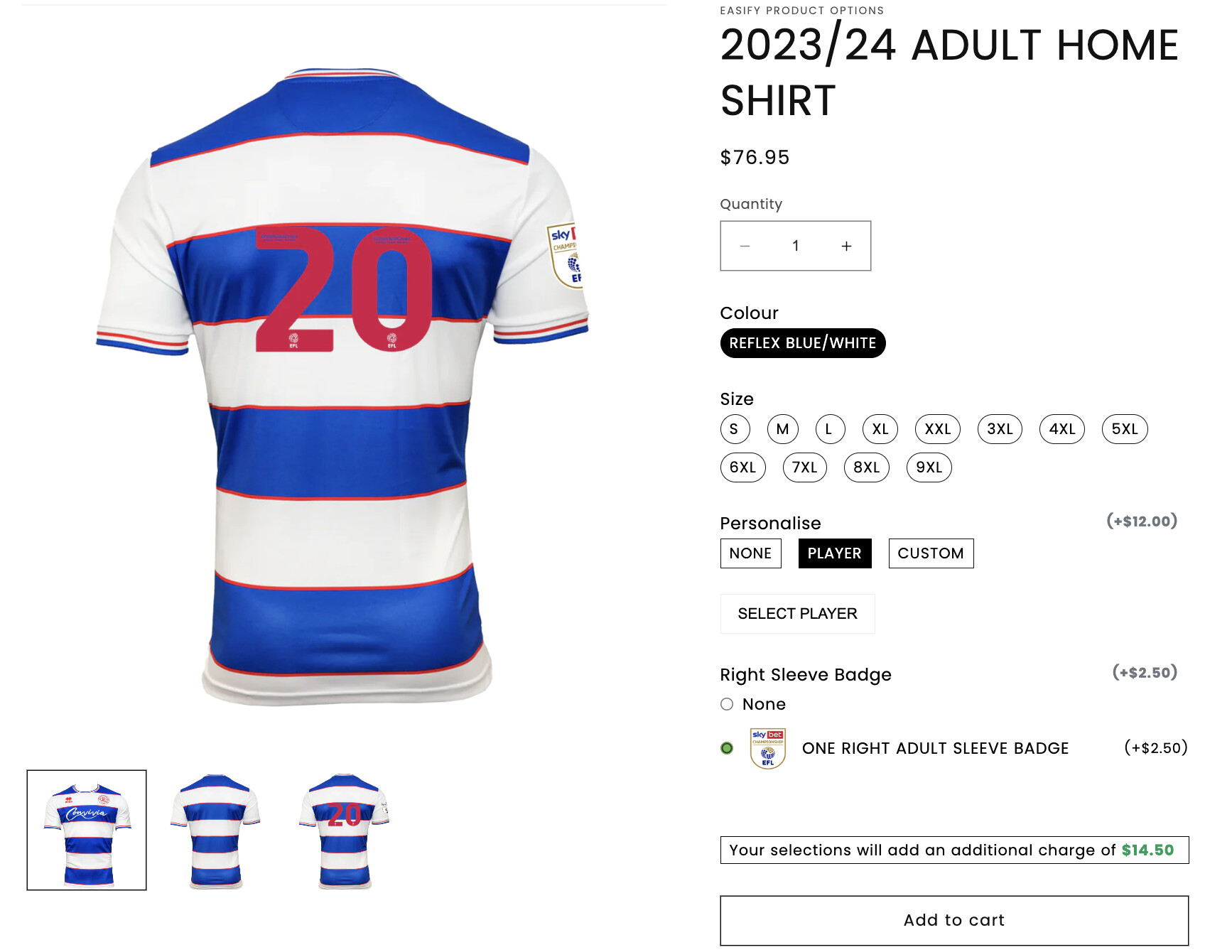
Task: Show the front view shirt thumbnail
Action: tap(87, 830)
